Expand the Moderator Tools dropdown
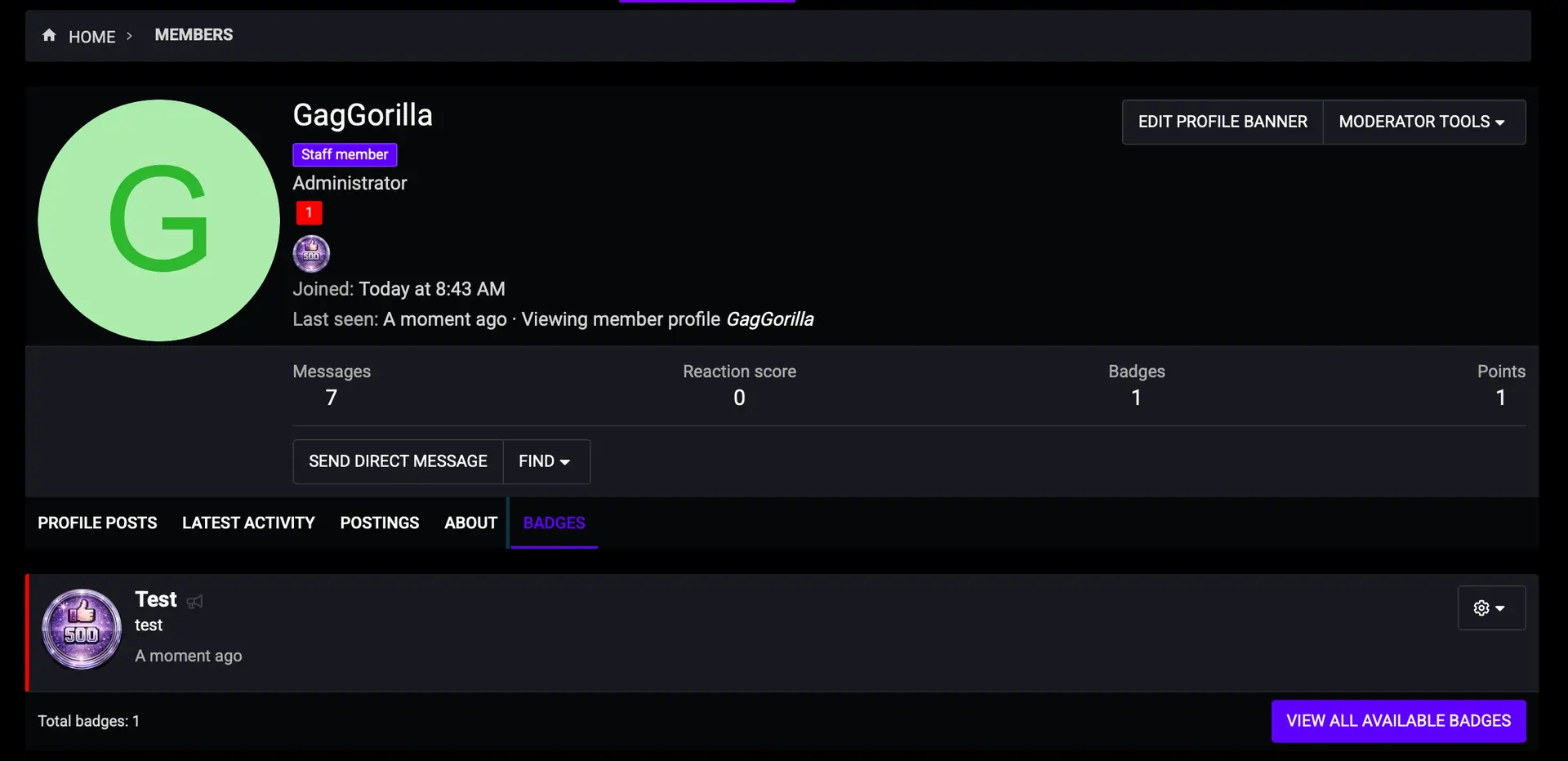The height and width of the screenshot is (761, 1568). [1423, 122]
